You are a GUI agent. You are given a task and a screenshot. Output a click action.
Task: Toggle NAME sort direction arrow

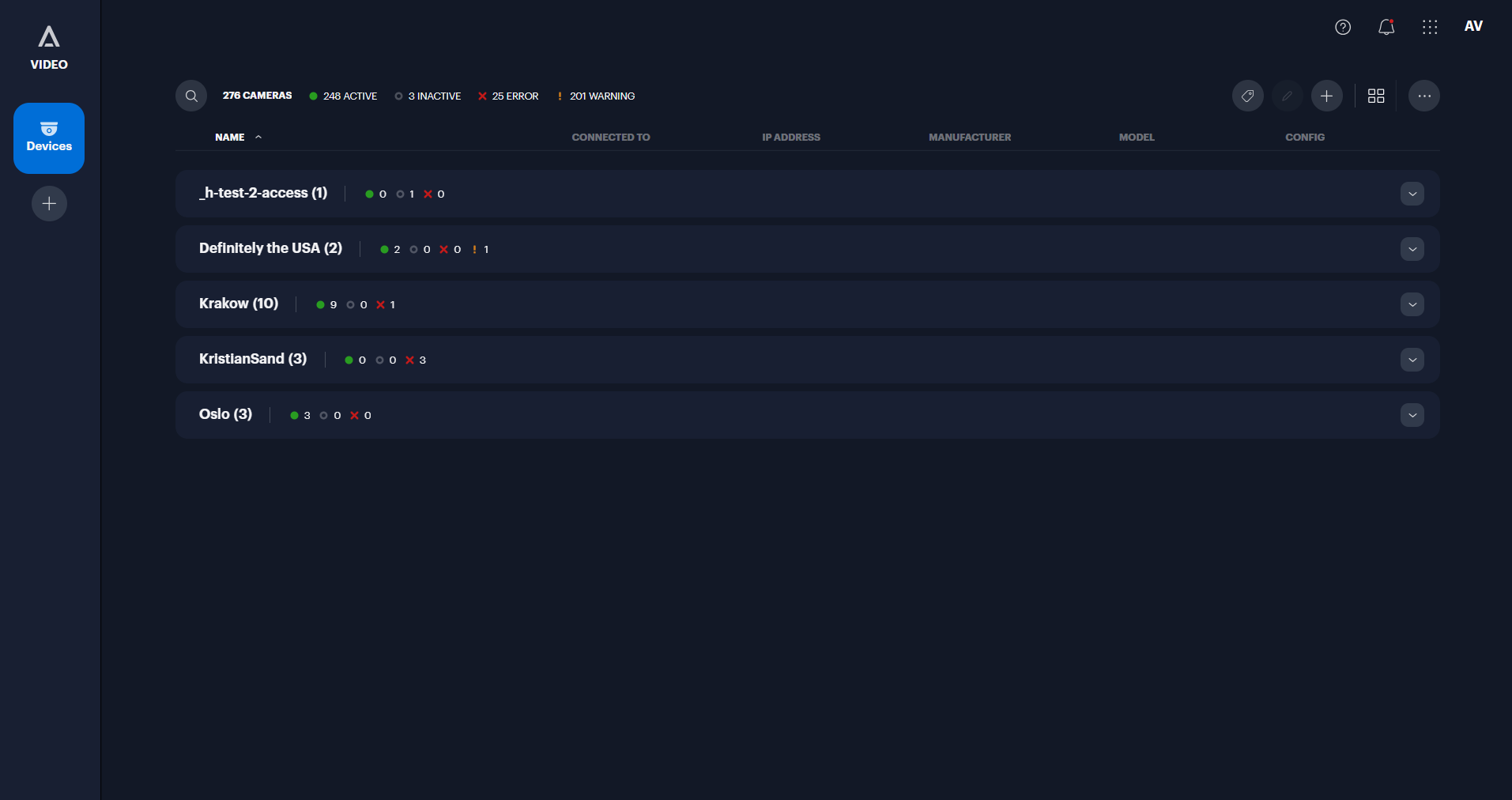point(258,138)
